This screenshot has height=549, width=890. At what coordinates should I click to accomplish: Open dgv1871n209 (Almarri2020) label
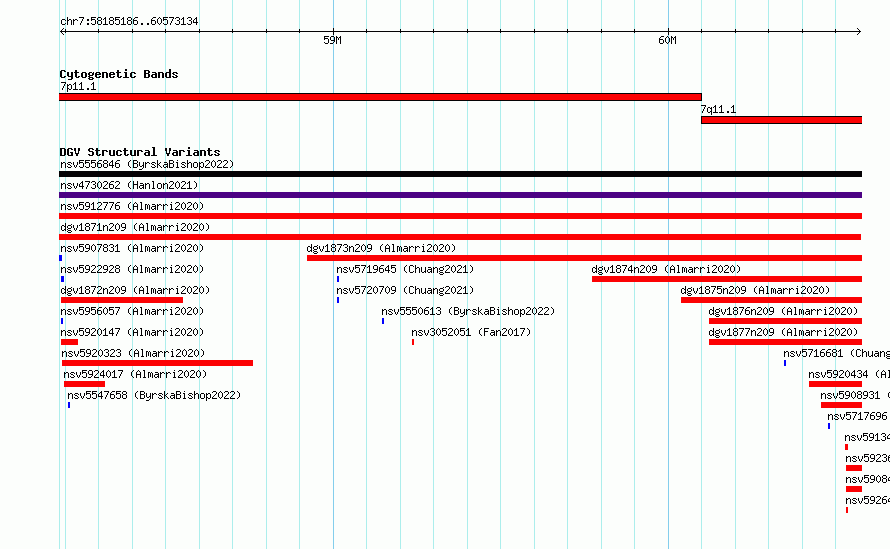pos(135,228)
